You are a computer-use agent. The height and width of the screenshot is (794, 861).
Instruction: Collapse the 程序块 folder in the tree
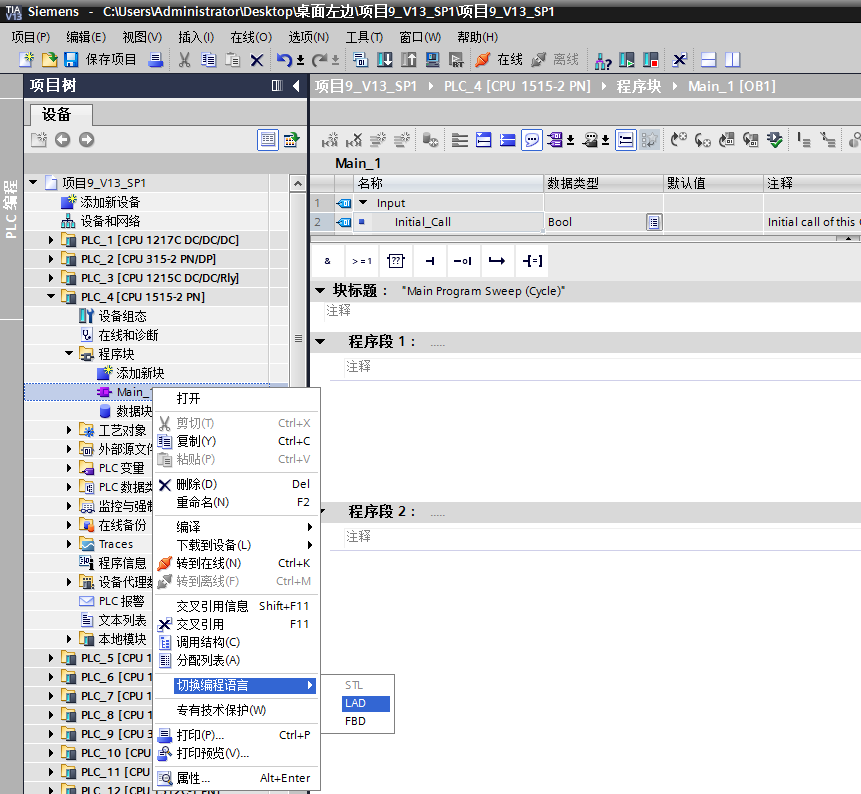69,354
